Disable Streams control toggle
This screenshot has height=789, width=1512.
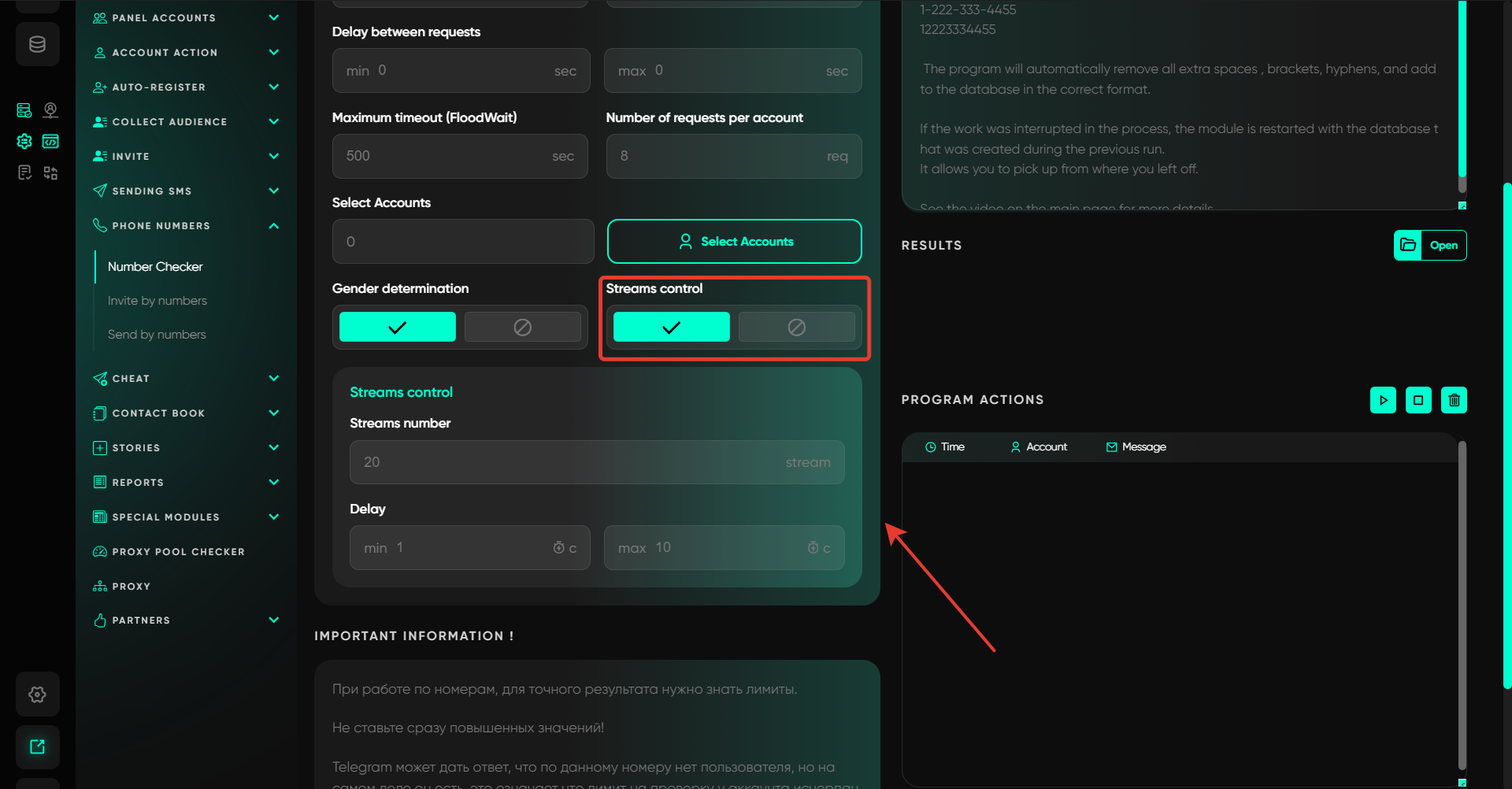point(796,327)
